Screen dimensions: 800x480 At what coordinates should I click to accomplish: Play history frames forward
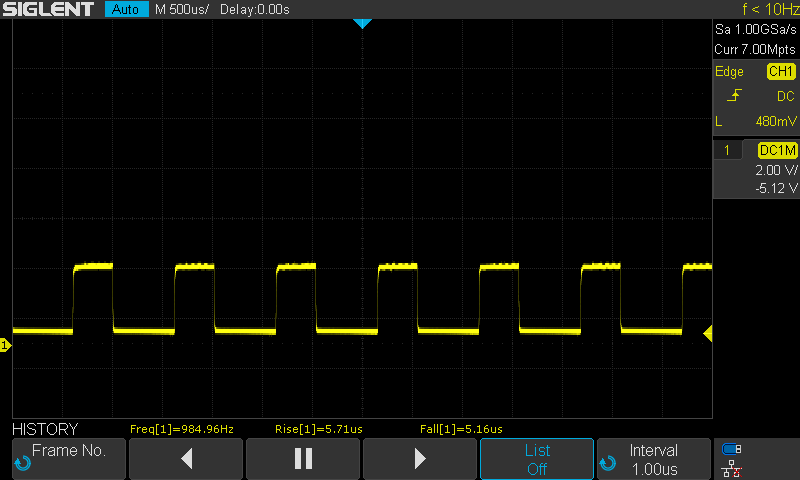coord(420,459)
